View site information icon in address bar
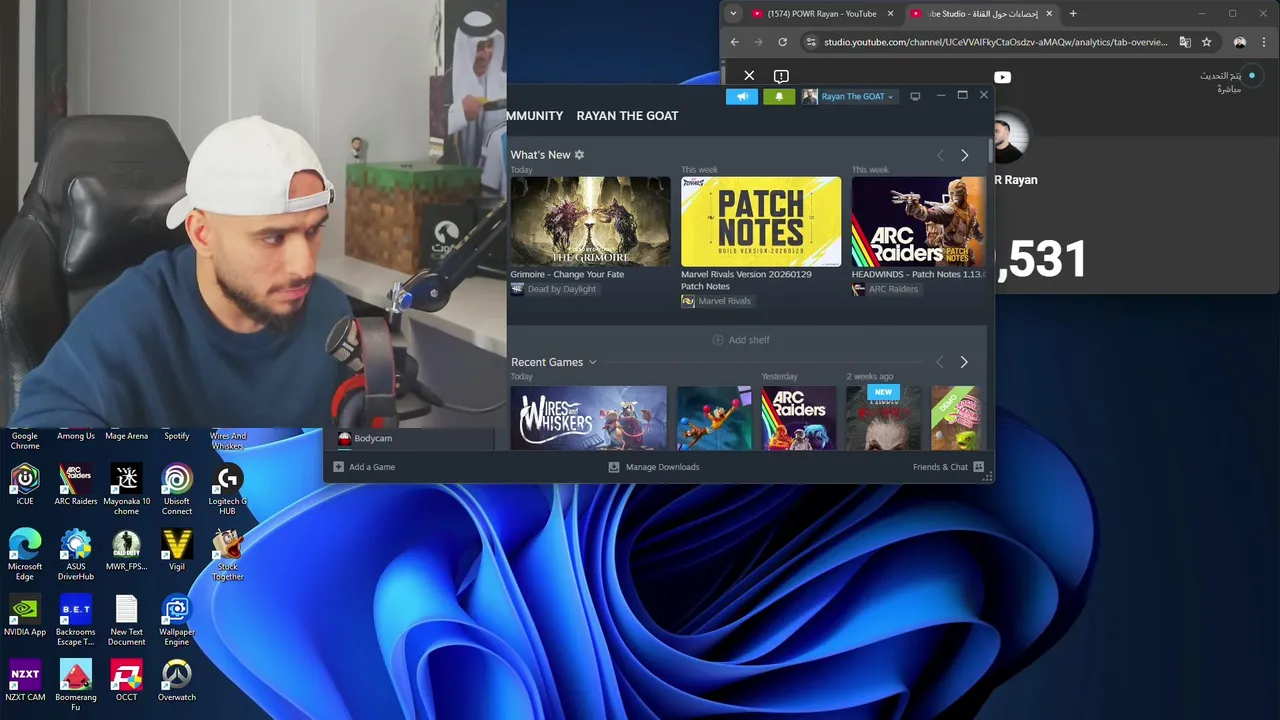Viewport: 1280px width, 720px height. tap(811, 42)
